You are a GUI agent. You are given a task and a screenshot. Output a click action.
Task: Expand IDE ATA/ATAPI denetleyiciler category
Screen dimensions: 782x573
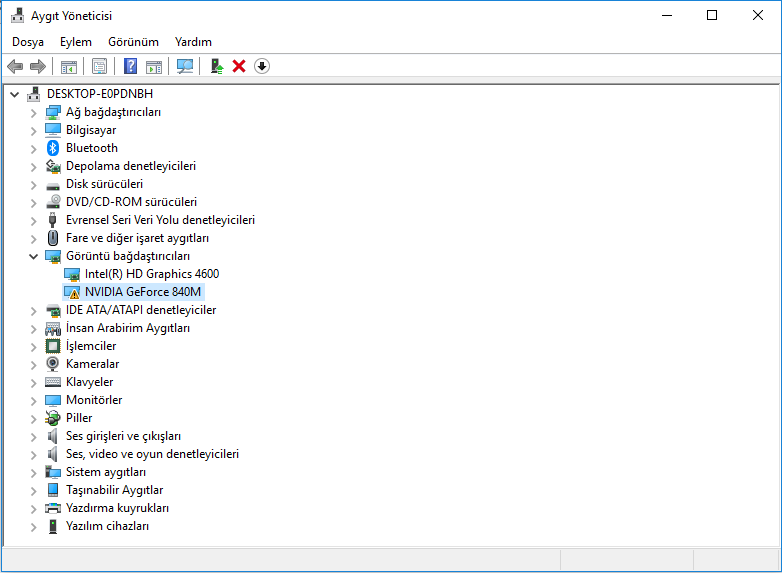click(33, 311)
